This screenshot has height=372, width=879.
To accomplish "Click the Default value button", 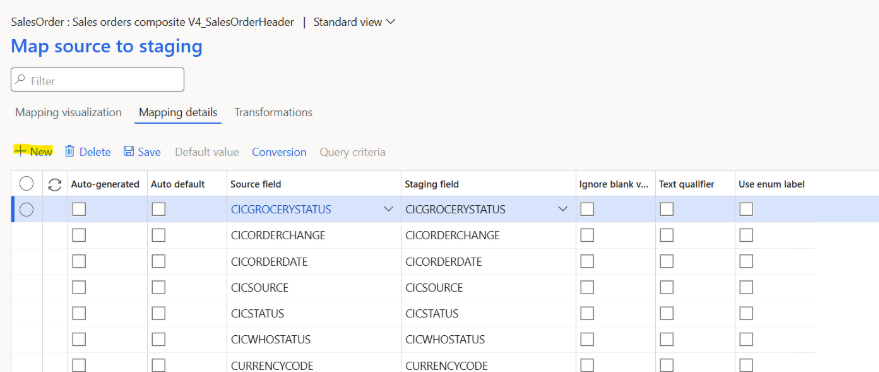I will (207, 152).
